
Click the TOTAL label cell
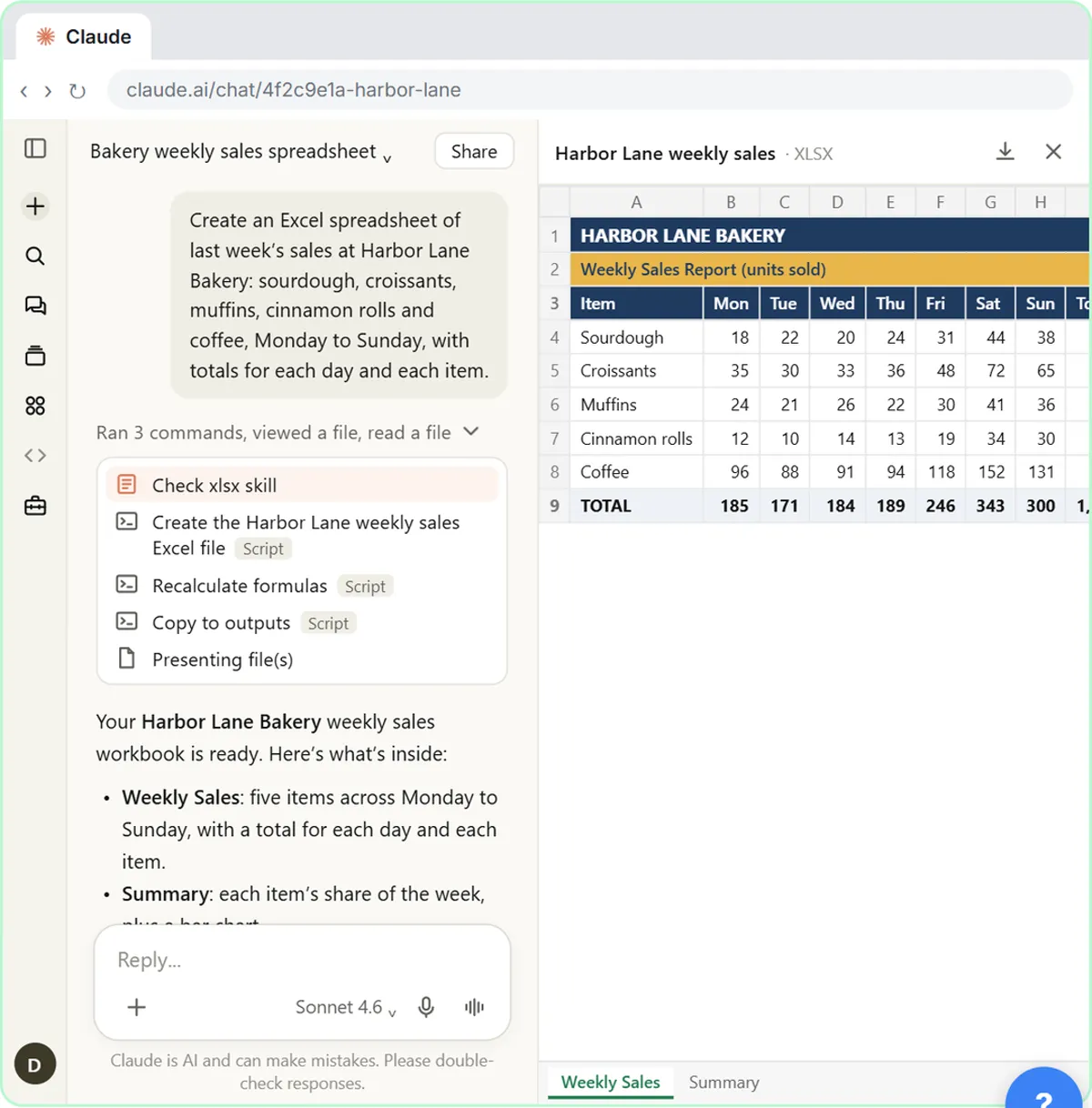point(636,506)
